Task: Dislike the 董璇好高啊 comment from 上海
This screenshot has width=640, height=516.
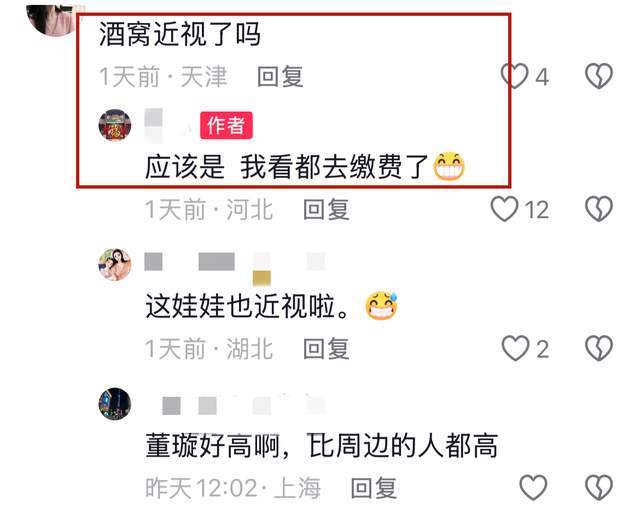Action: 599,487
